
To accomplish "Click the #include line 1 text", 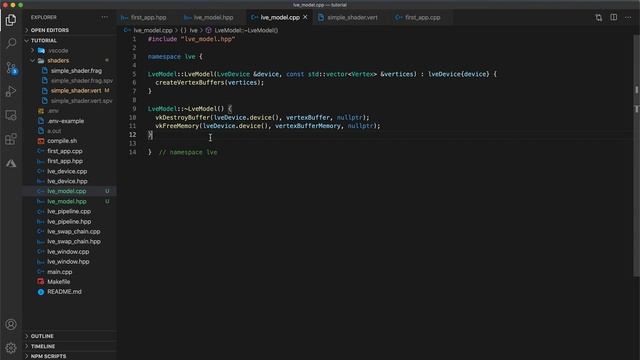I will pos(191,39).
